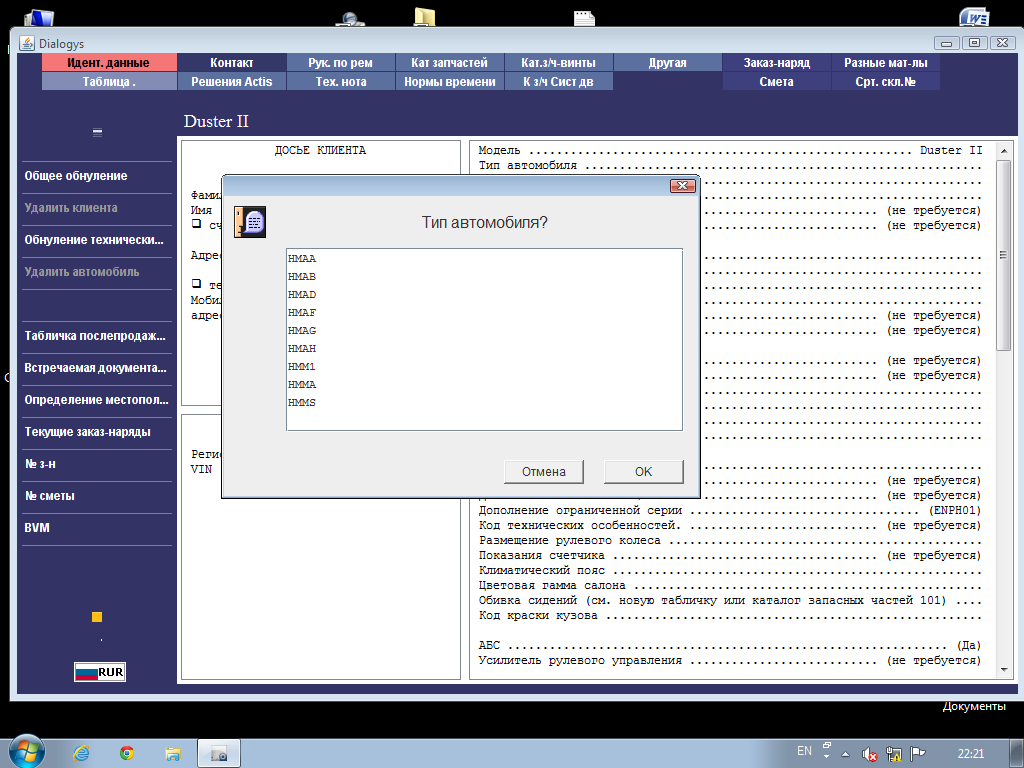1024x768 pixels.
Task: Click Обнуление технически… in the sidebar
Action: [x=97, y=240]
